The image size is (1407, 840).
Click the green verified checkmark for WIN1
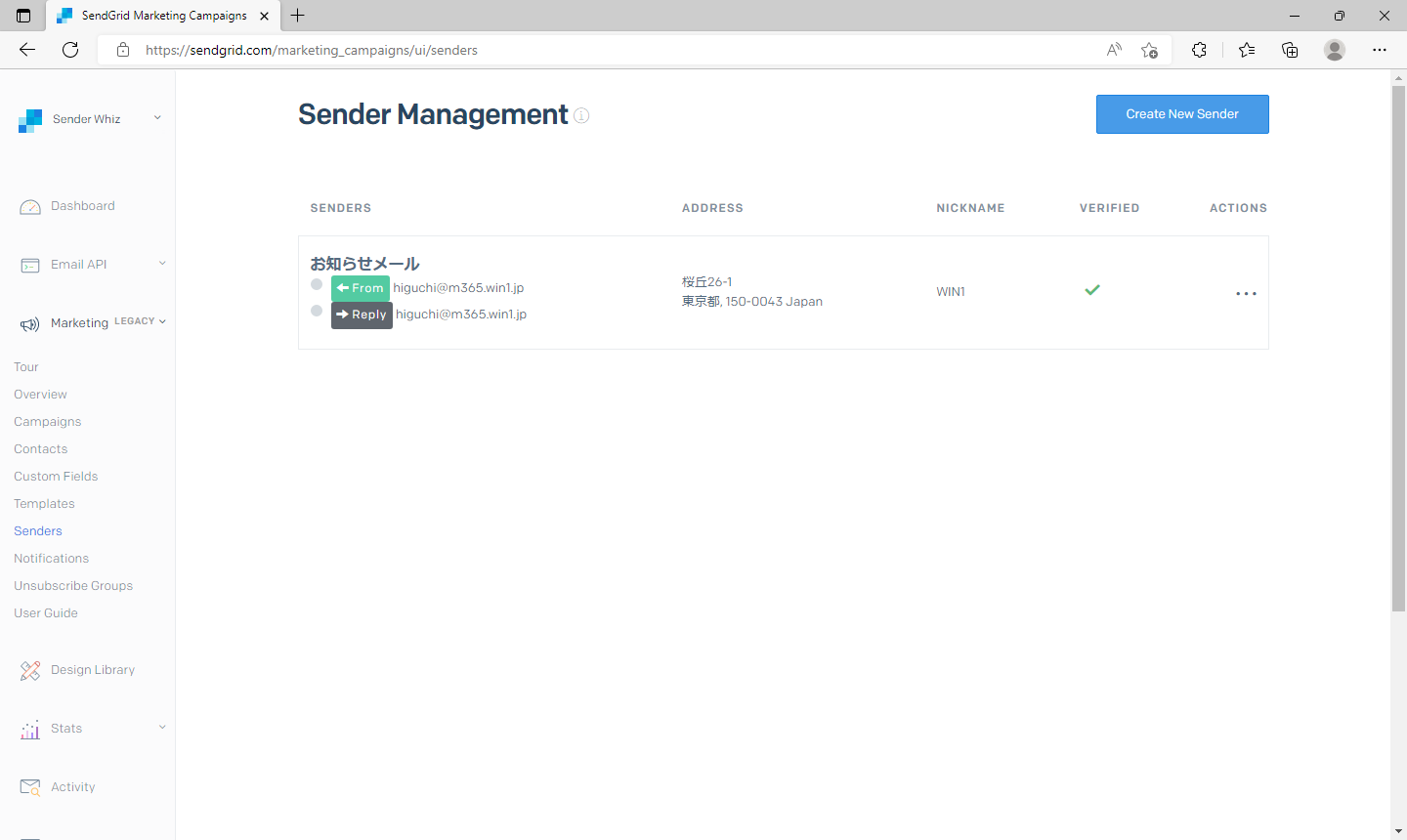tap(1092, 290)
